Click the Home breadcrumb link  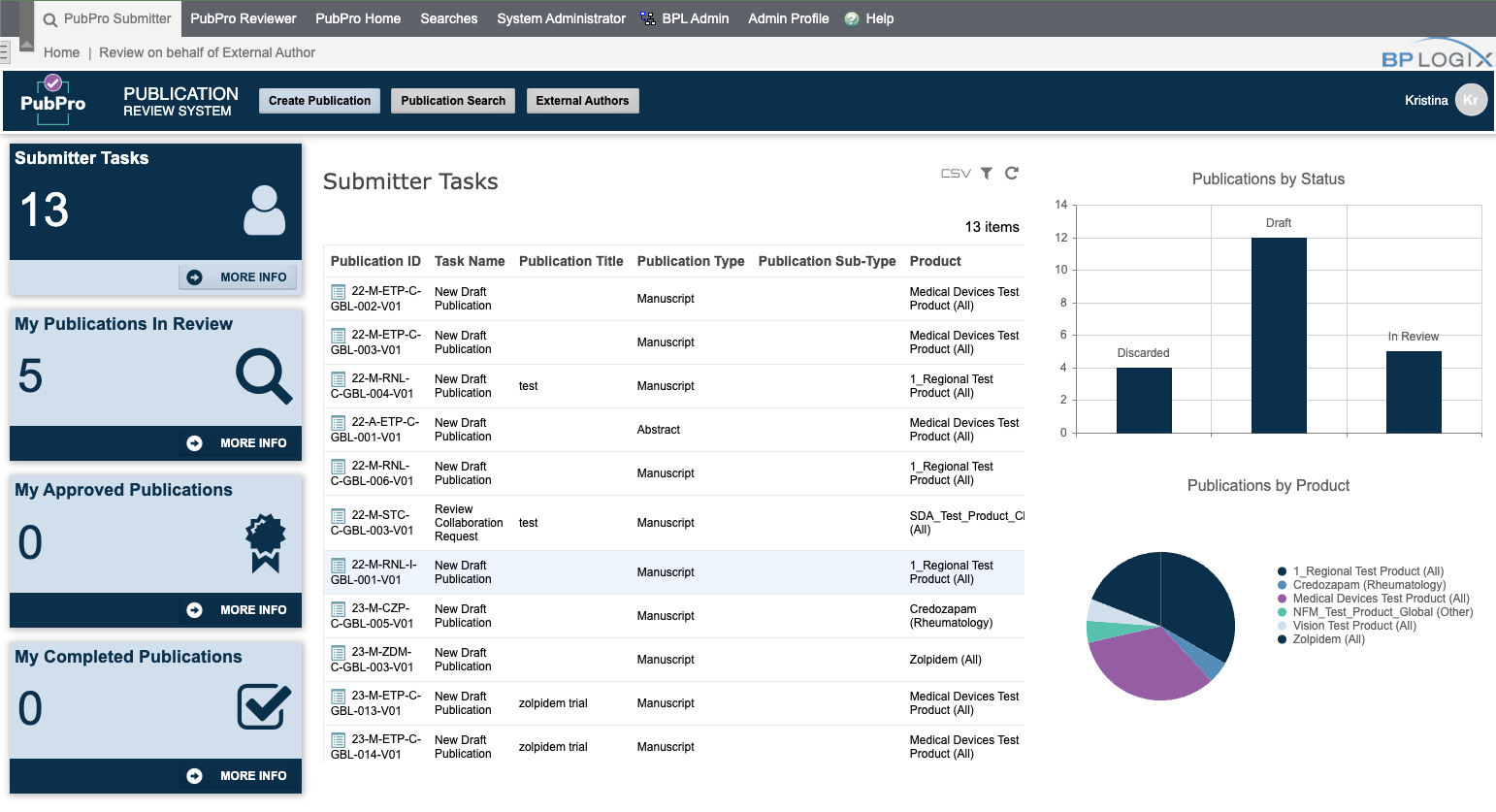coord(61,52)
